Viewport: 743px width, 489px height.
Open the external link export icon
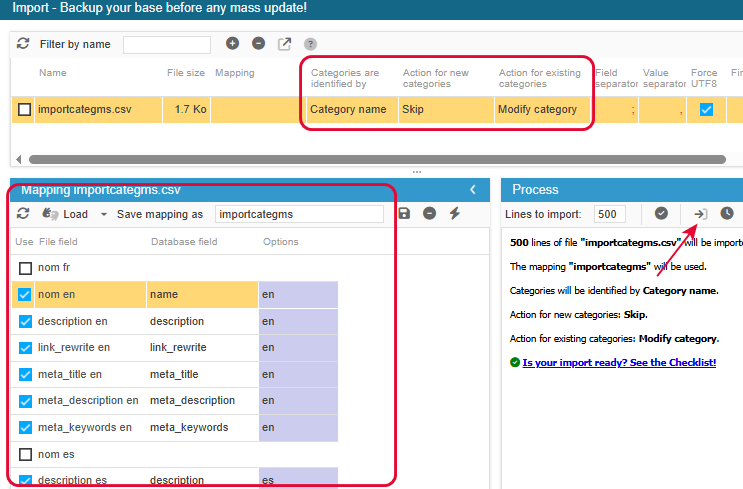[284, 44]
